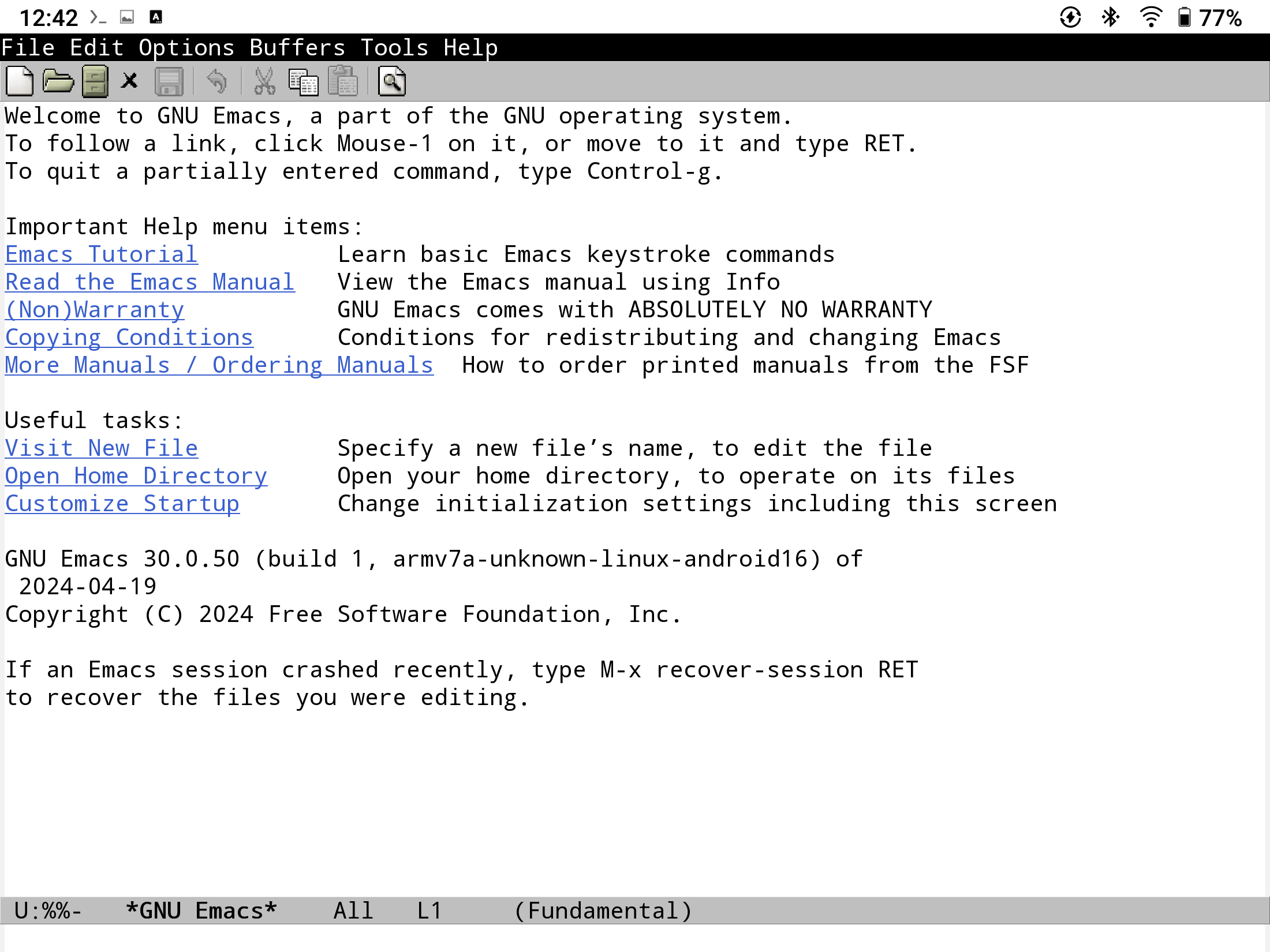
Task: Open the File menu
Action: tap(28, 47)
